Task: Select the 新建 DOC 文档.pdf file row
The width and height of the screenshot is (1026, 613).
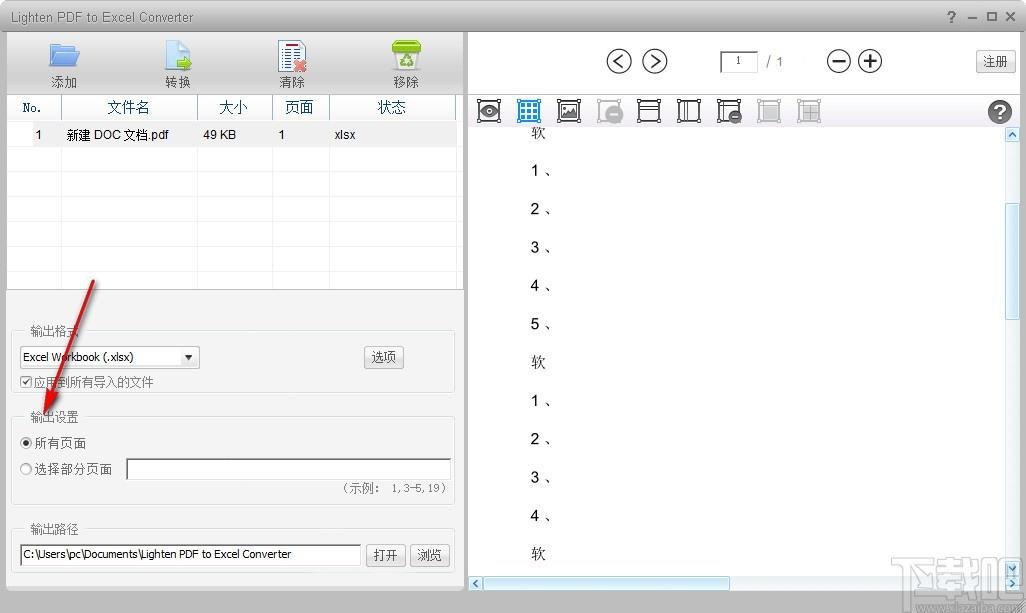Action: pos(232,135)
